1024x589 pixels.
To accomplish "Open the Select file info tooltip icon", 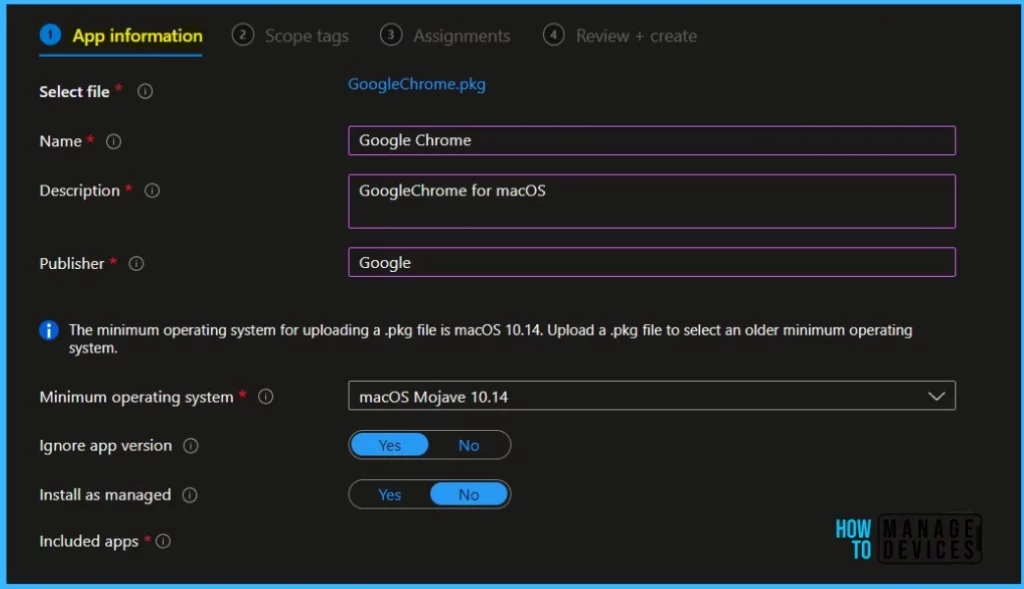I will [x=145, y=91].
